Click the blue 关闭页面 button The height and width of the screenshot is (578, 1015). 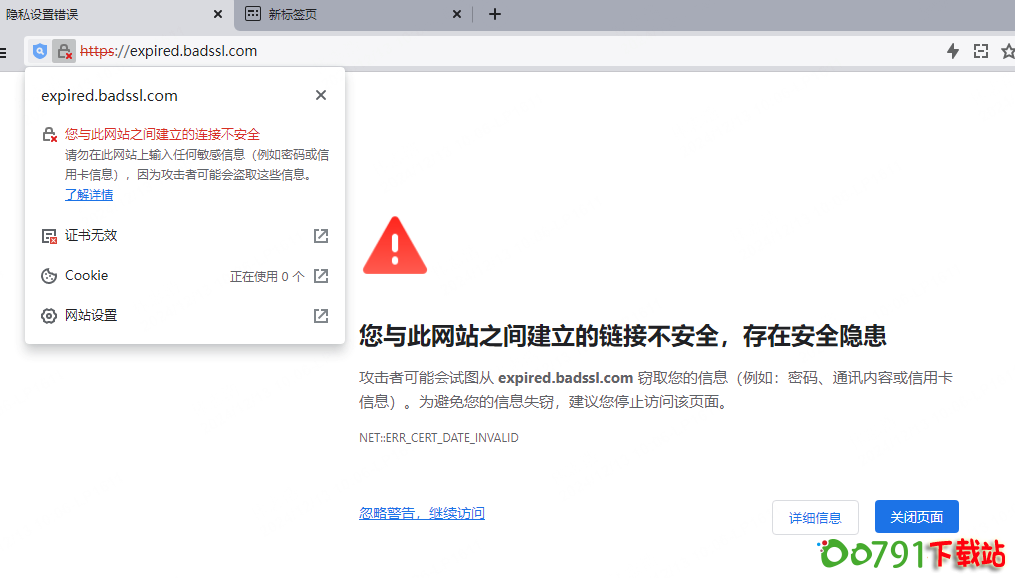click(916, 517)
